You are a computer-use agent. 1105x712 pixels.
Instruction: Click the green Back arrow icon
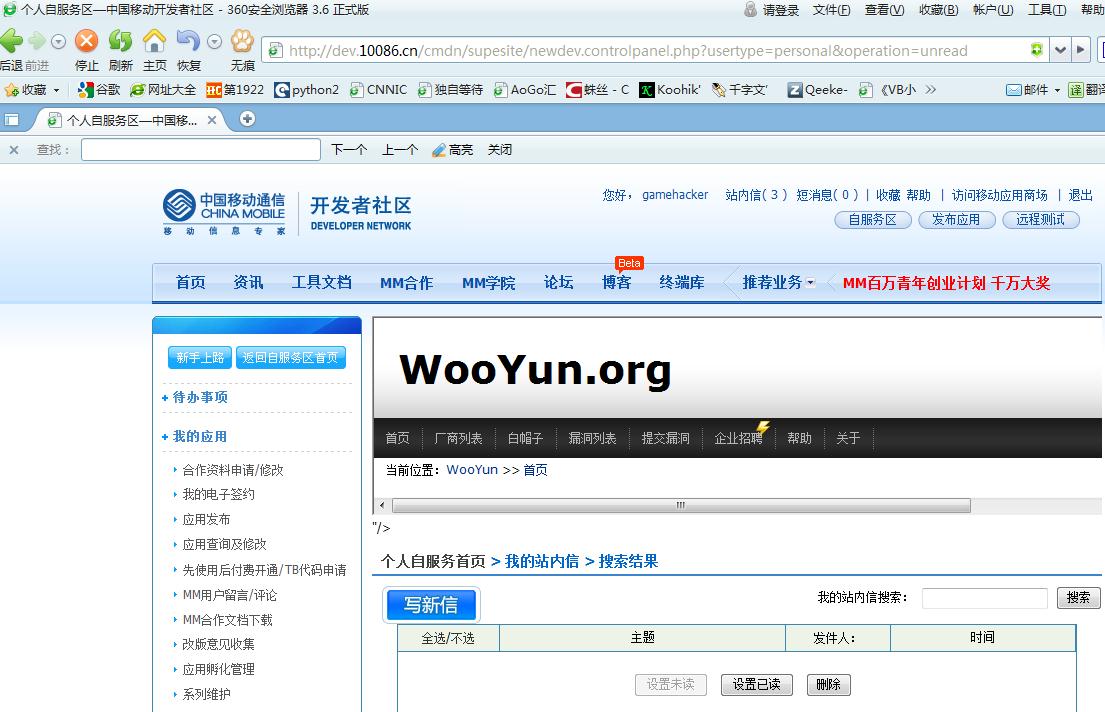(11, 41)
